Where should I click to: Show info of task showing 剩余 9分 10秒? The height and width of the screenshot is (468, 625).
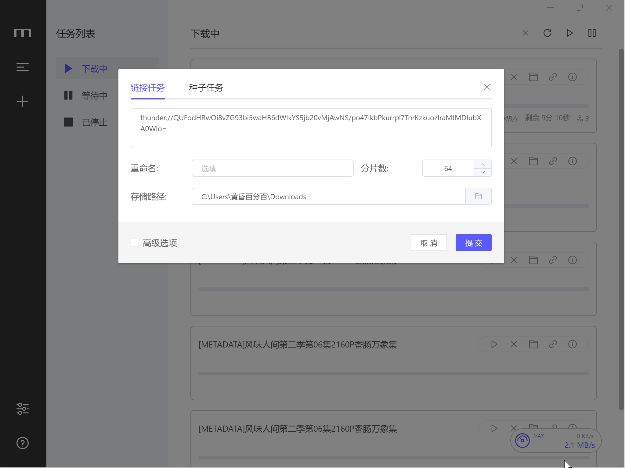click(572, 77)
